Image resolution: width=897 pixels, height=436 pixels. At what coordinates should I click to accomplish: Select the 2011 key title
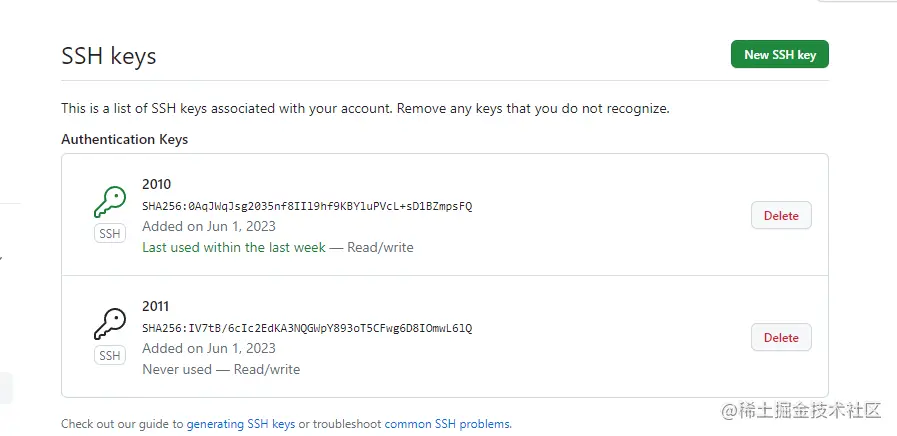[x=157, y=306]
